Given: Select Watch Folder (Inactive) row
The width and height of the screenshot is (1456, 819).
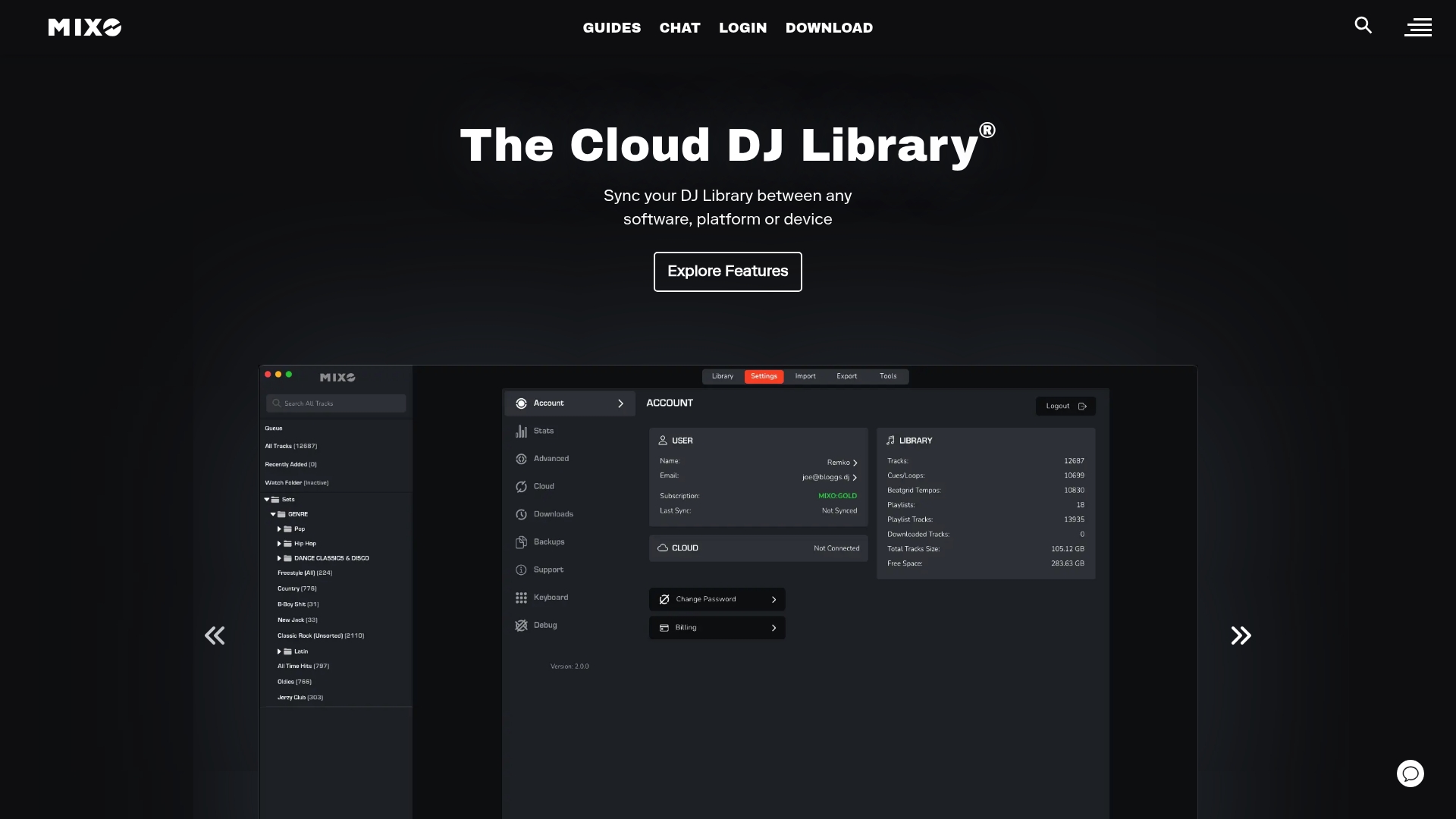Looking at the screenshot, I should (297, 483).
